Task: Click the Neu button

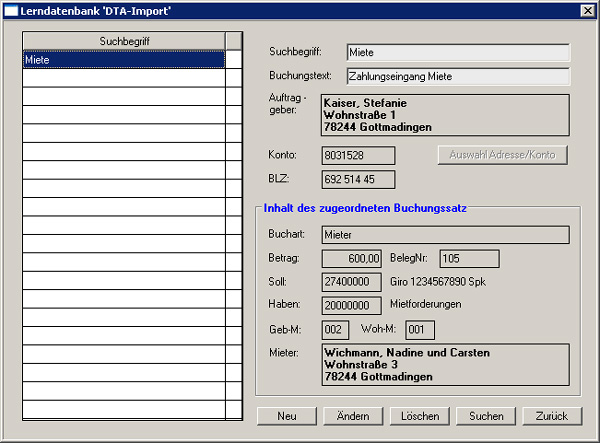Action: click(x=287, y=416)
